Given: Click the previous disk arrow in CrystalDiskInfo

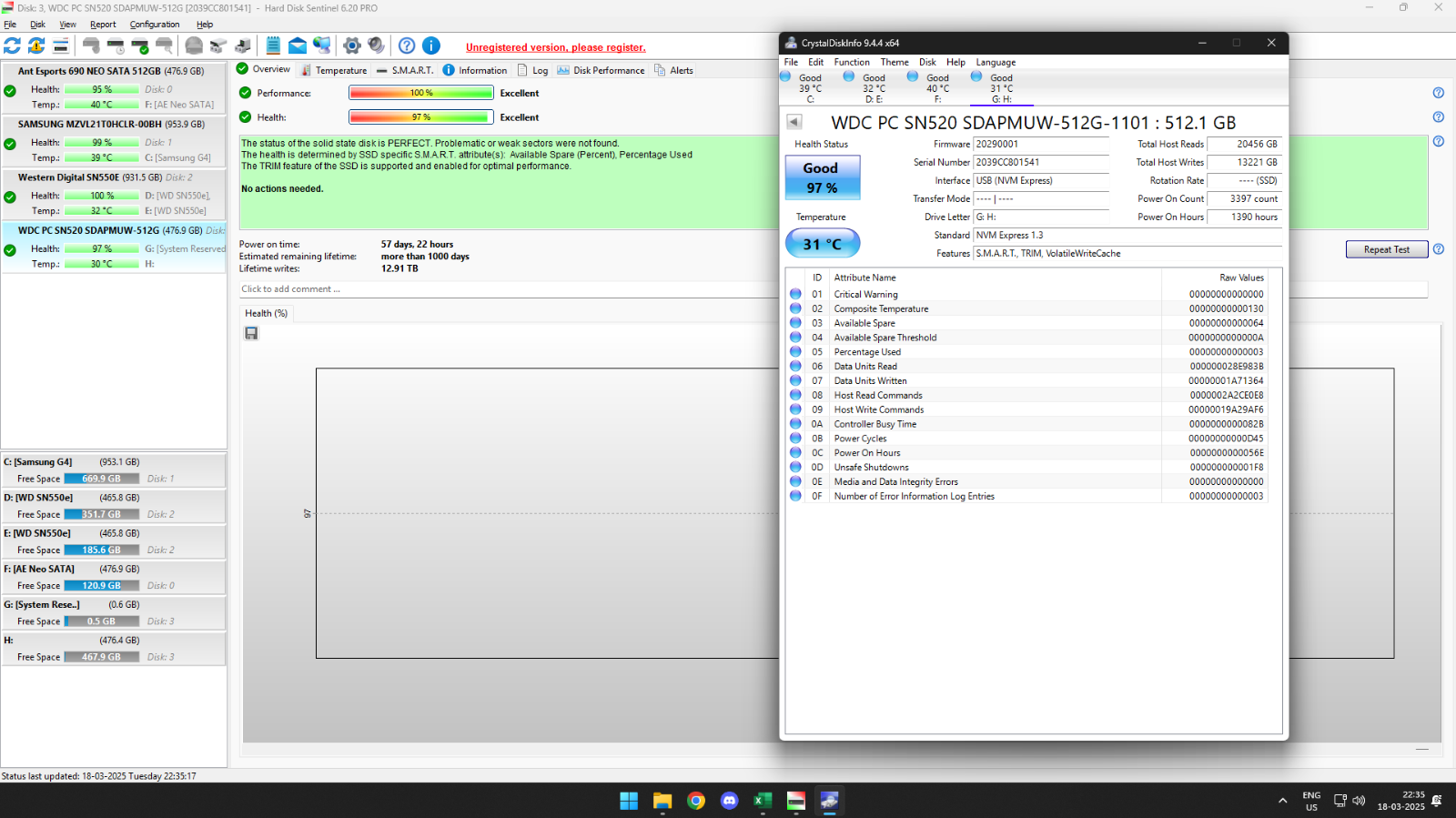Looking at the screenshot, I should coord(794,122).
